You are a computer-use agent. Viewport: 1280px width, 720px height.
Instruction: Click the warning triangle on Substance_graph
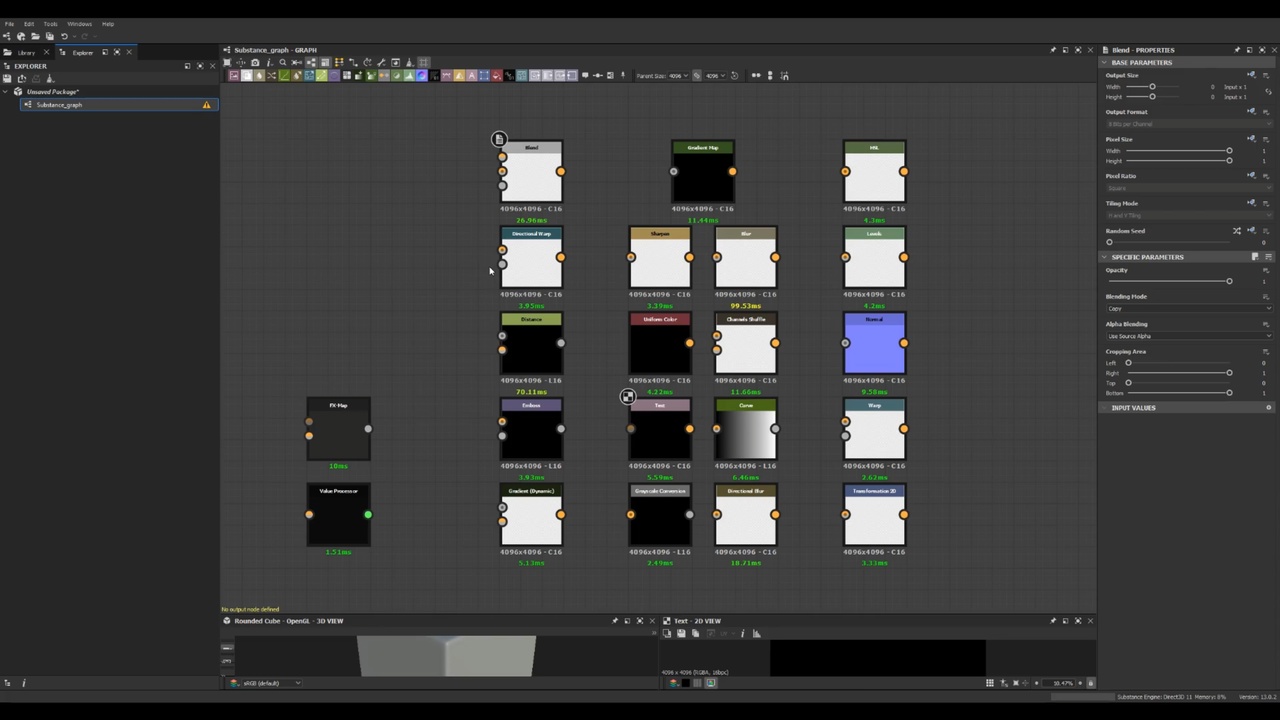(x=207, y=104)
